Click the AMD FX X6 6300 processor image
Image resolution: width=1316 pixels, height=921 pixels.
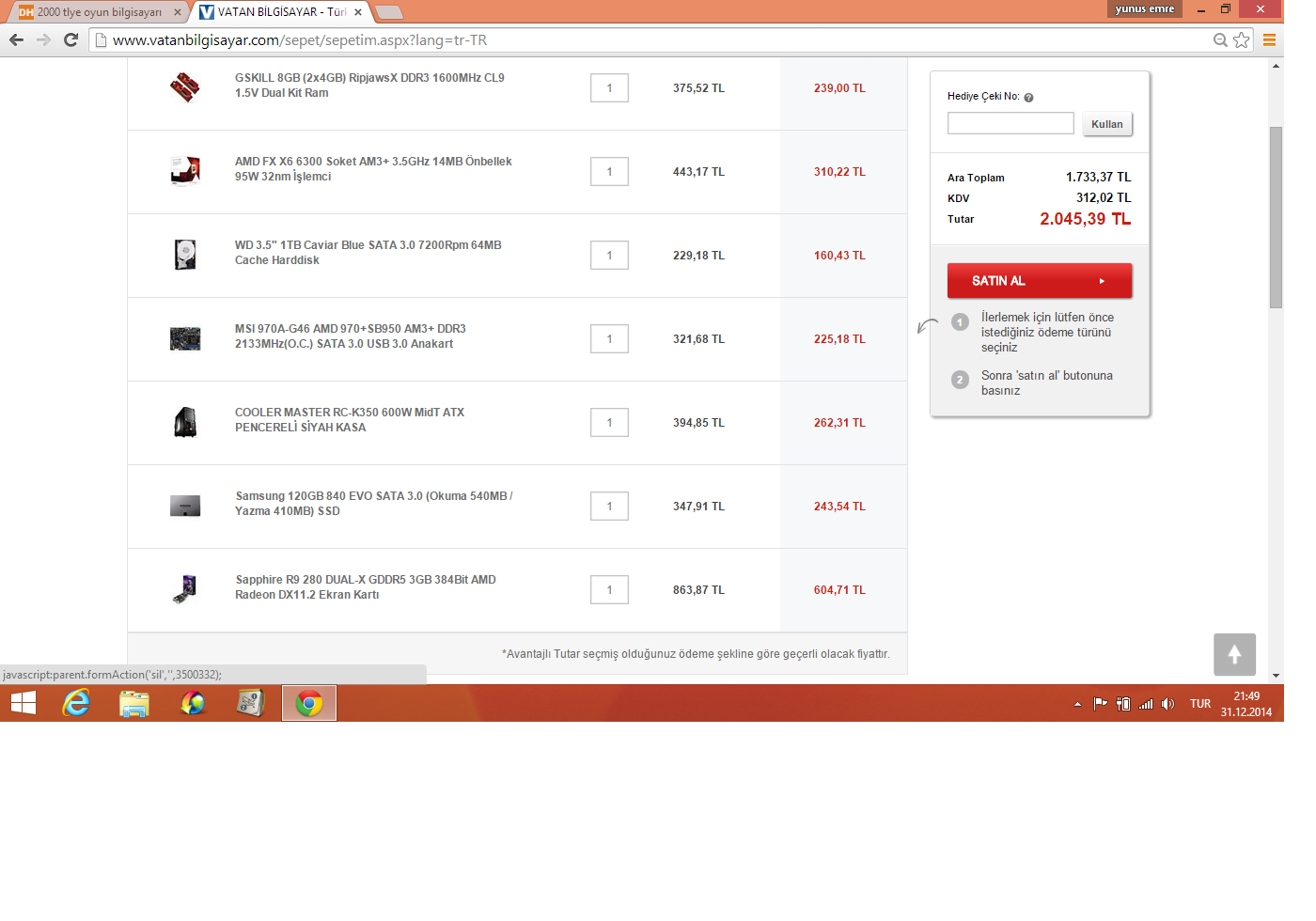185,171
